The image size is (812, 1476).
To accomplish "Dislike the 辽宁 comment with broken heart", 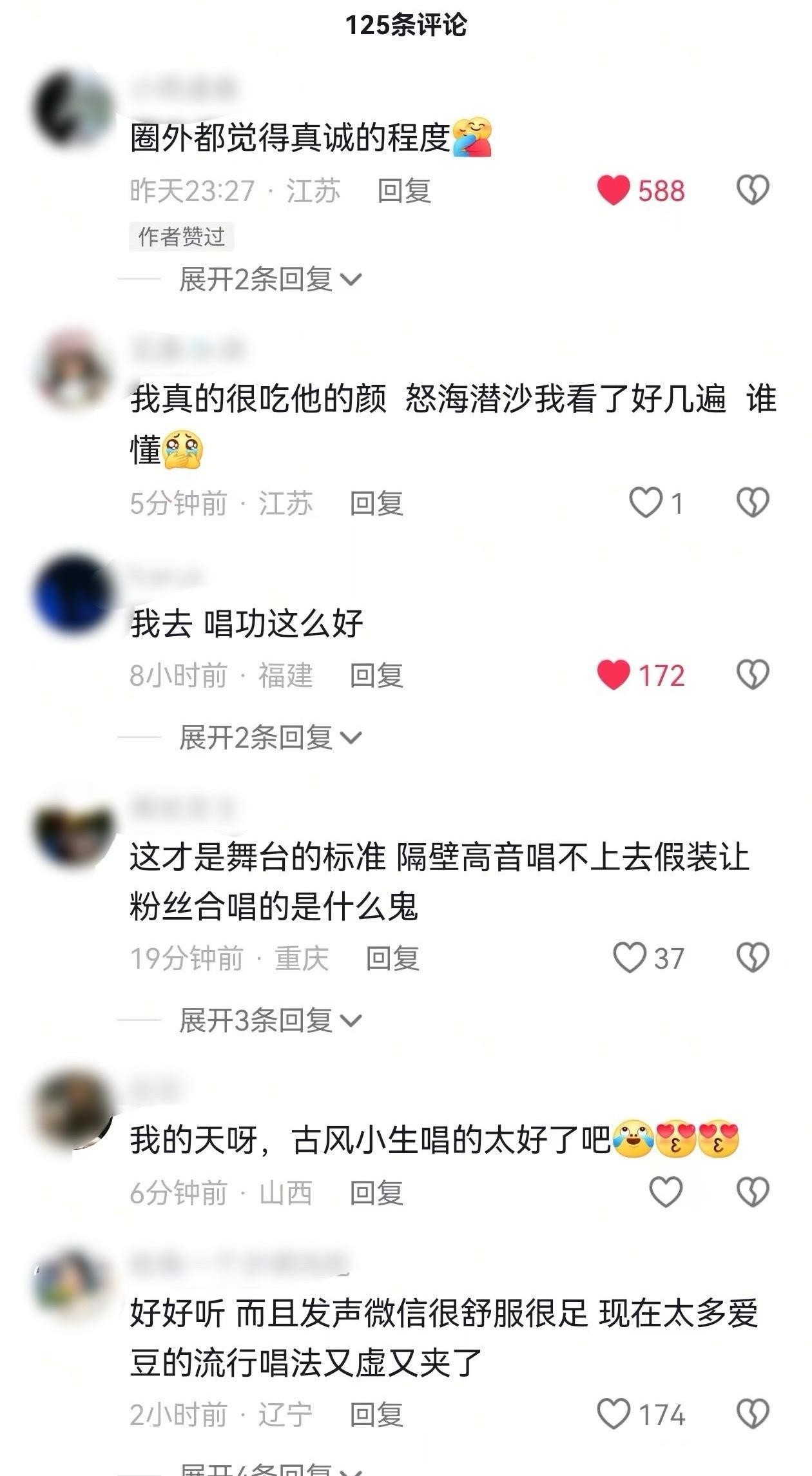I will pyautogui.click(x=753, y=1414).
